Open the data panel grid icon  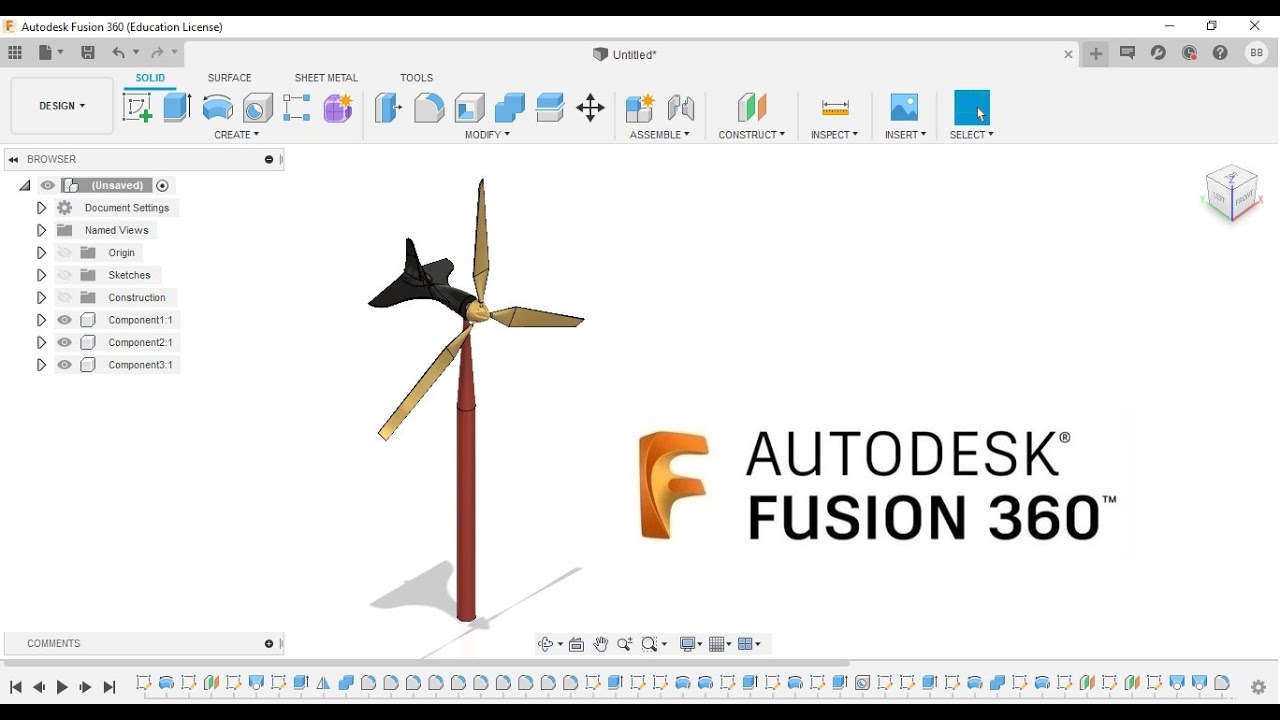pos(15,53)
